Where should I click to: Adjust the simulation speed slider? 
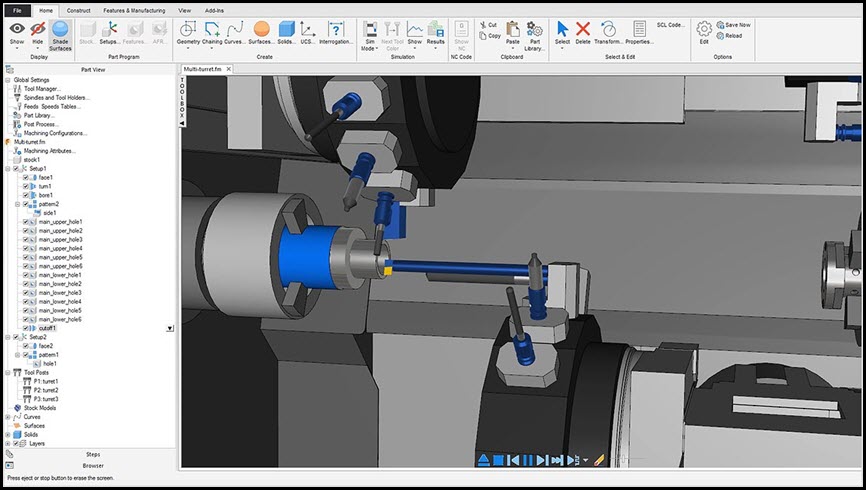[x=624, y=459]
